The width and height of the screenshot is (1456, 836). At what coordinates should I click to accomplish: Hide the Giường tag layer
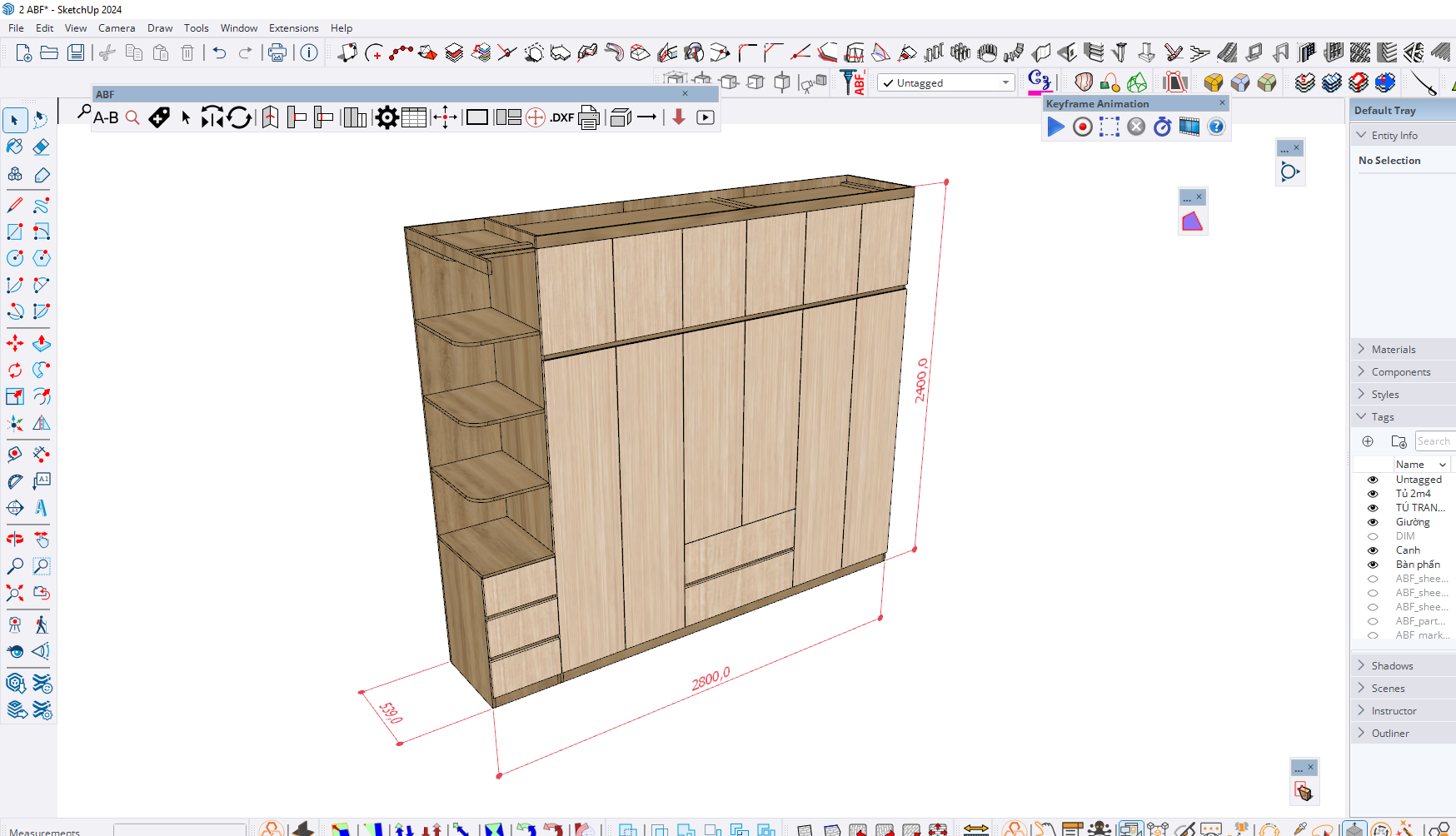tap(1373, 522)
